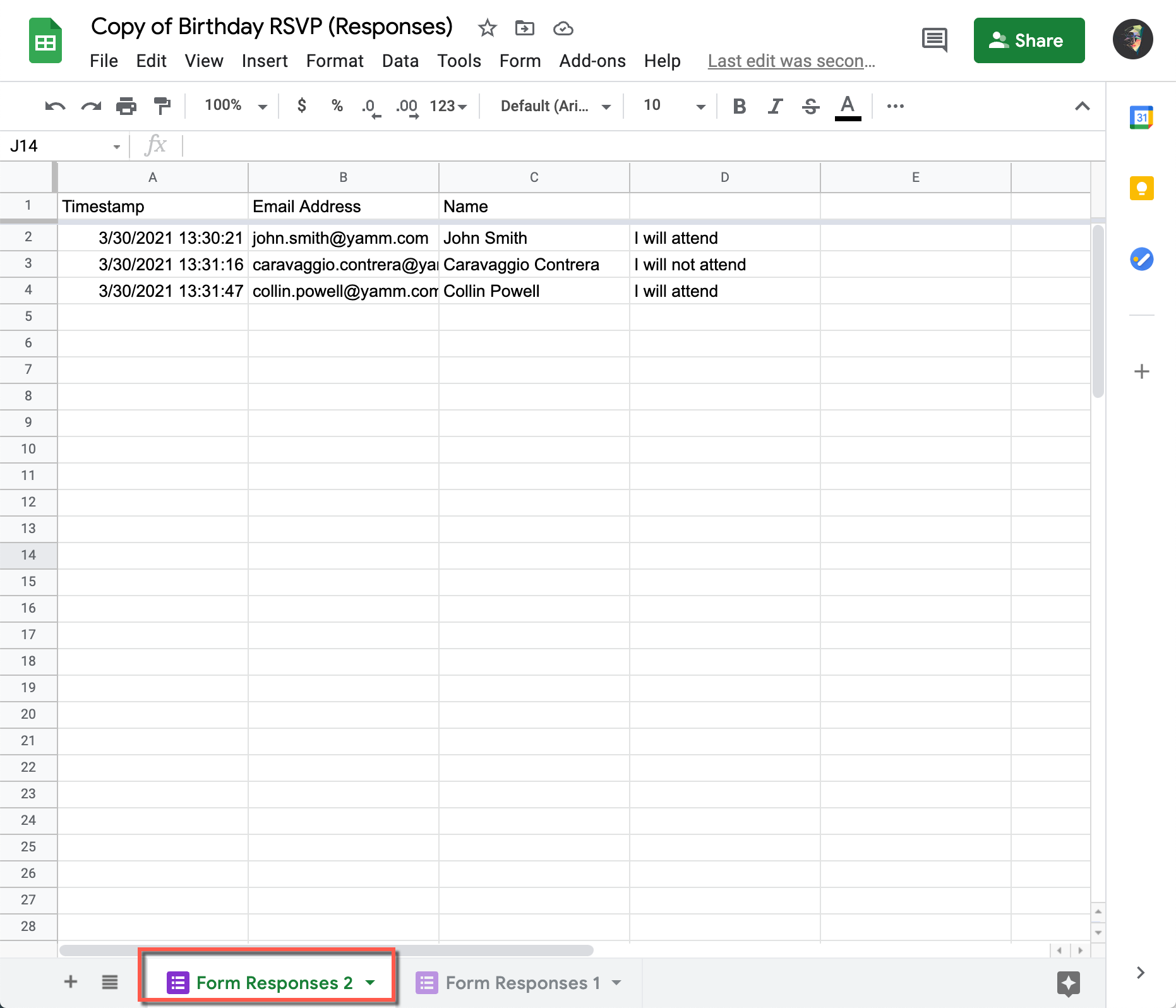Open the Paint format tool
Viewport: 1176px width, 1008px height.
click(162, 106)
